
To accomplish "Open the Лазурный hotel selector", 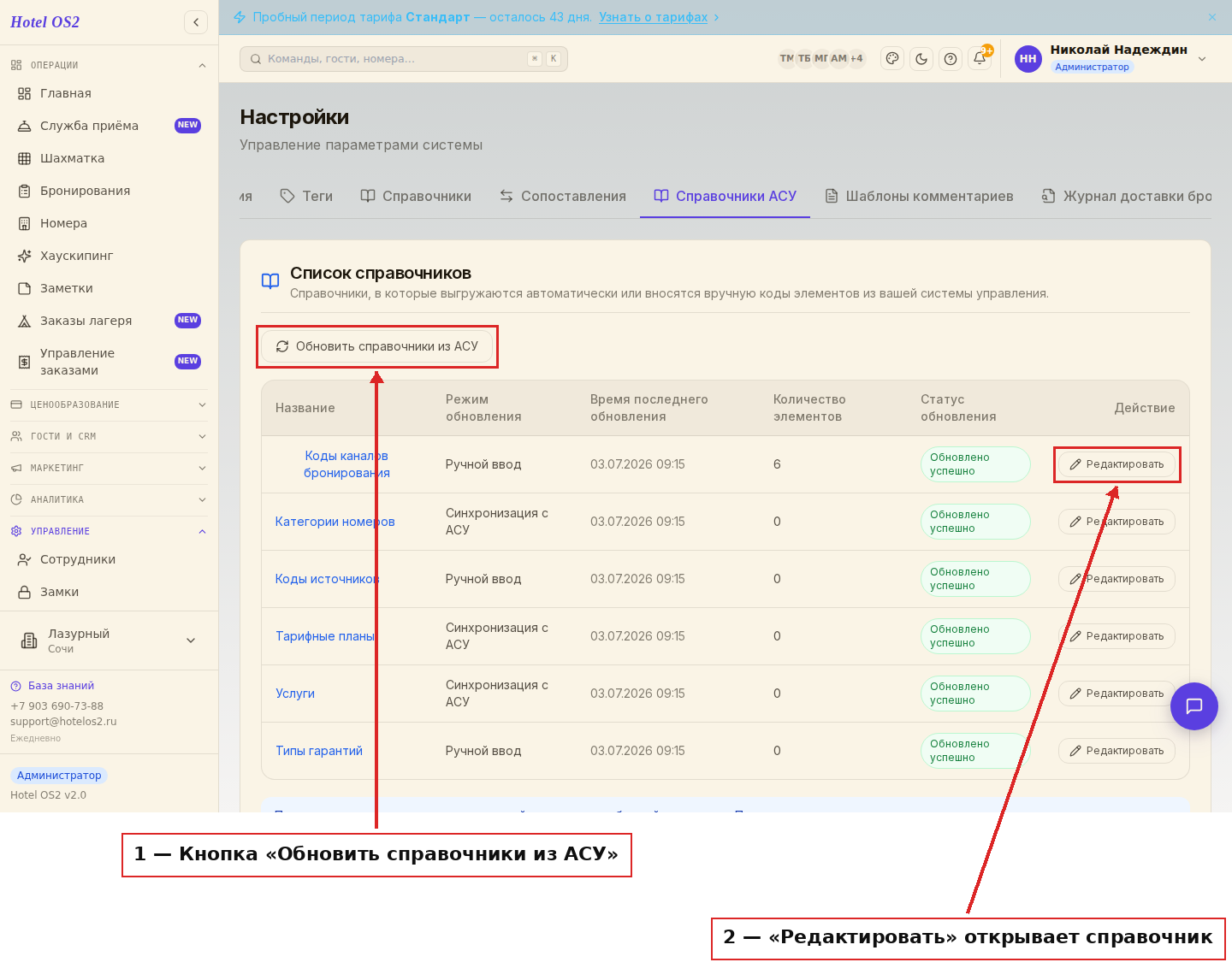I will click(109, 641).
